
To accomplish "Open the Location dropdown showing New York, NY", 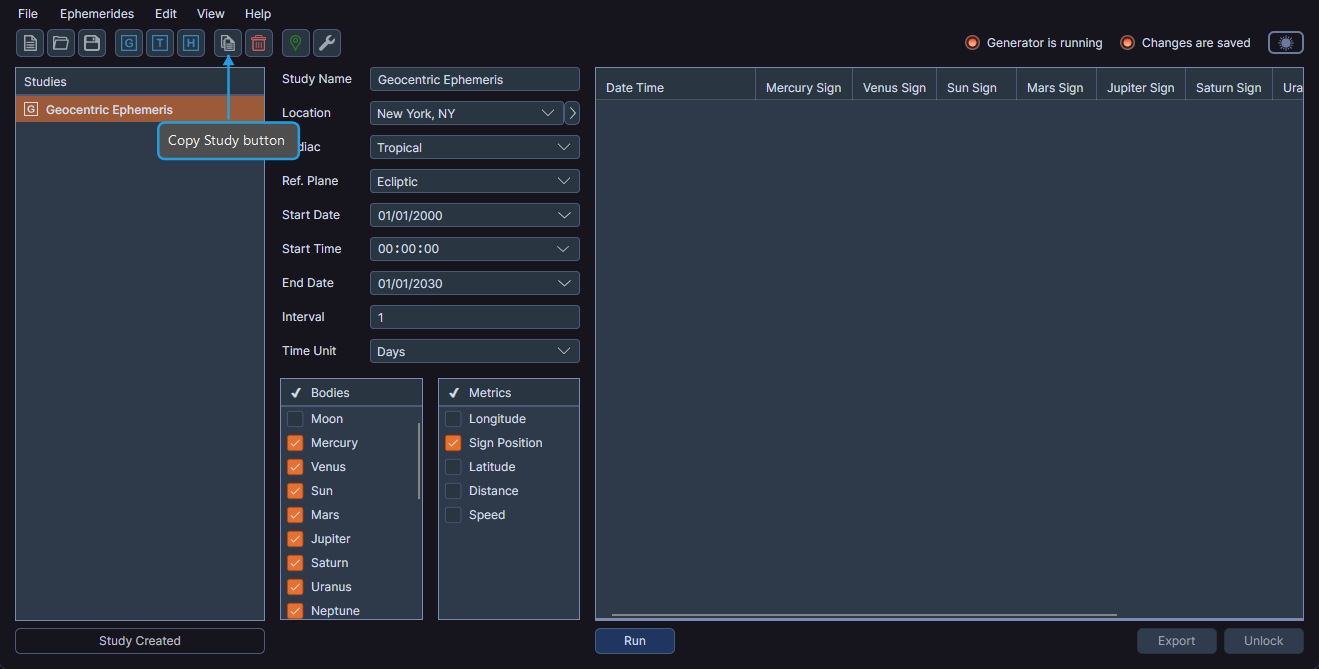I will pyautogui.click(x=465, y=113).
